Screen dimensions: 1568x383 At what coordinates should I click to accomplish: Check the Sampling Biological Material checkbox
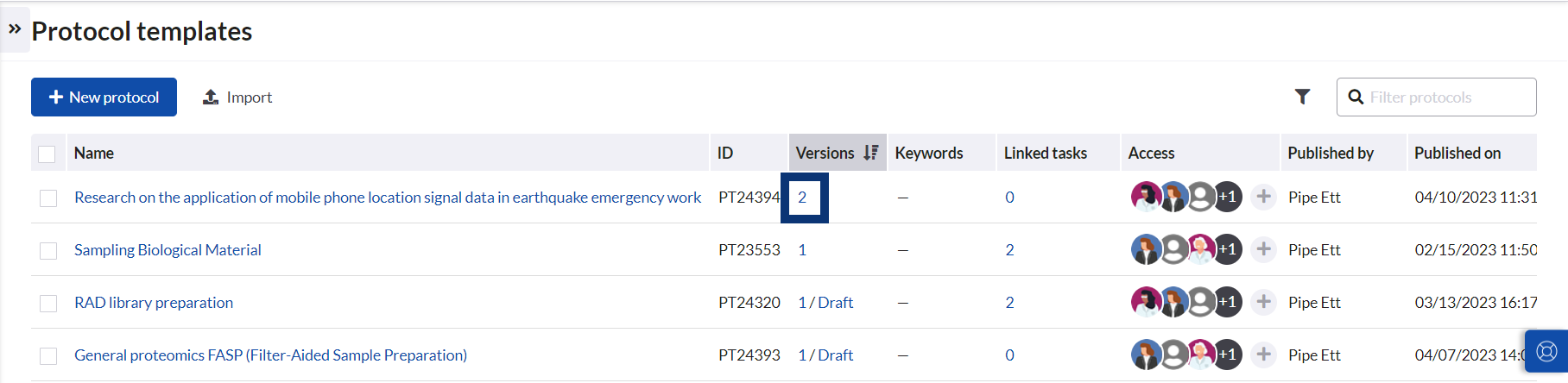coord(48,250)
